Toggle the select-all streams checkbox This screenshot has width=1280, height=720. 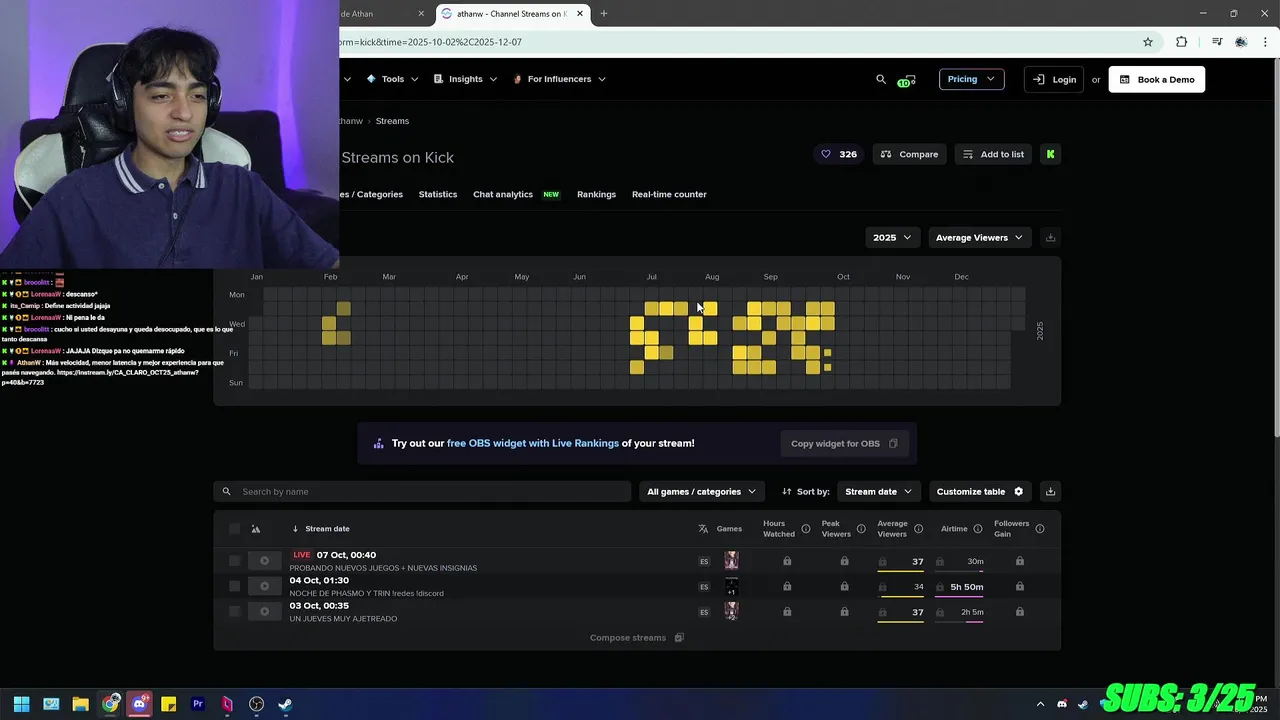(x=234, y=529)
